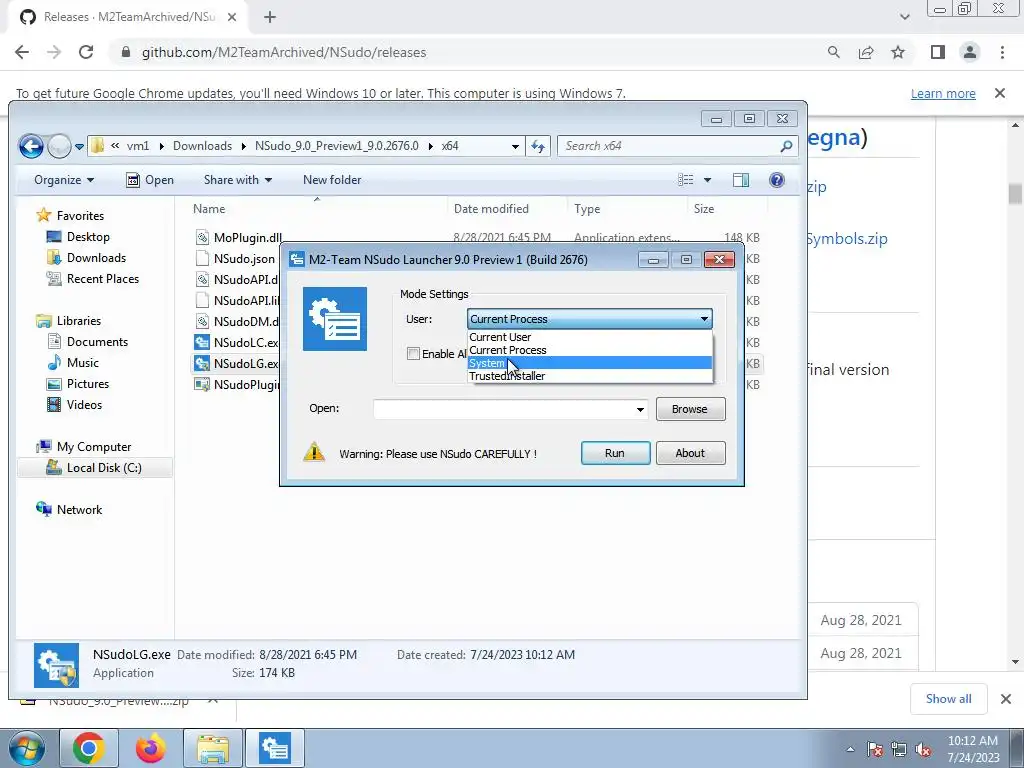1024x768 pixels.
Task: Click Open in the Explorer toolbar
Action: point(150,180)
